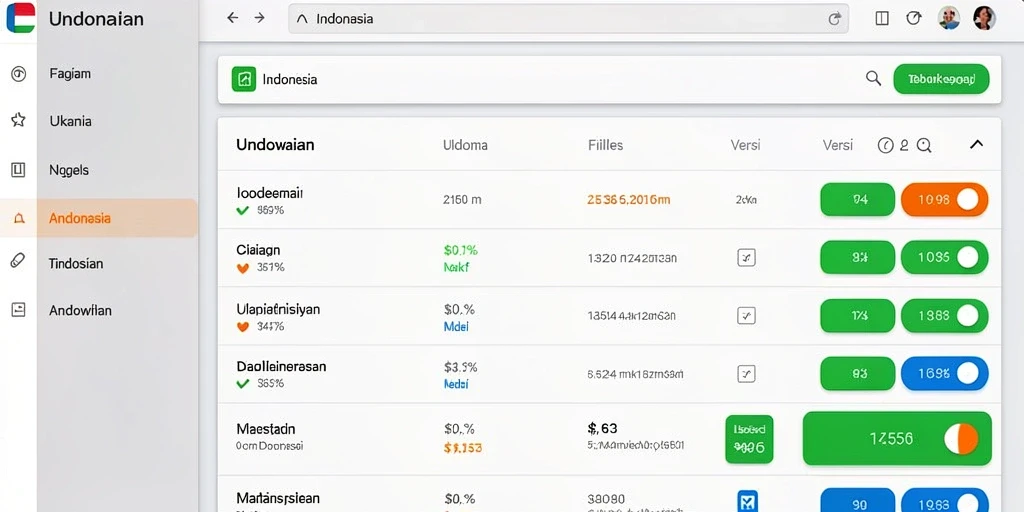Toggle the green switch in Ciaiagn row
This screenshot has width=1024, height=512.
pos(944,257)
